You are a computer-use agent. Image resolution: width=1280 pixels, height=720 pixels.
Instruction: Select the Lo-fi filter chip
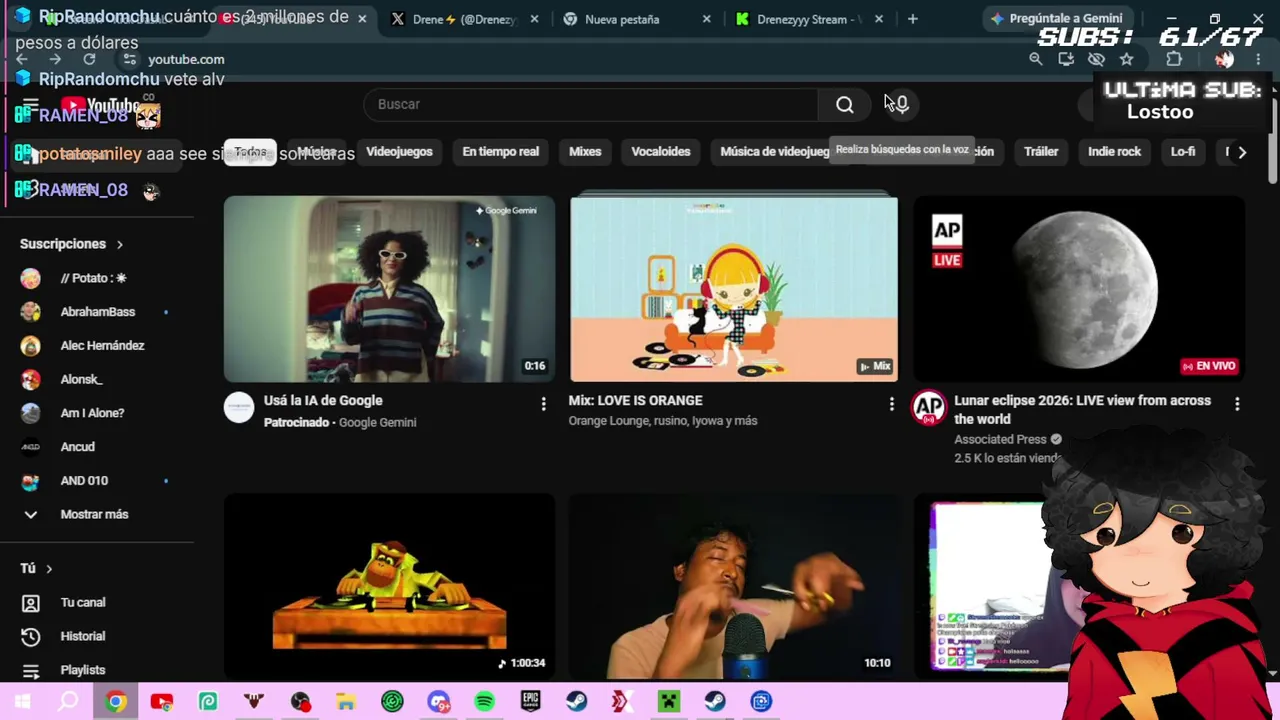pyautogui.click(x=1183, y=152)
